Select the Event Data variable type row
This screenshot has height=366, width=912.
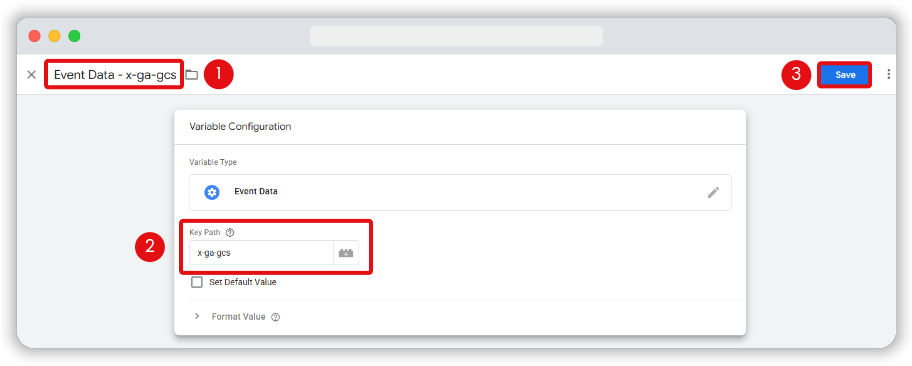click(x=460, y=192)
